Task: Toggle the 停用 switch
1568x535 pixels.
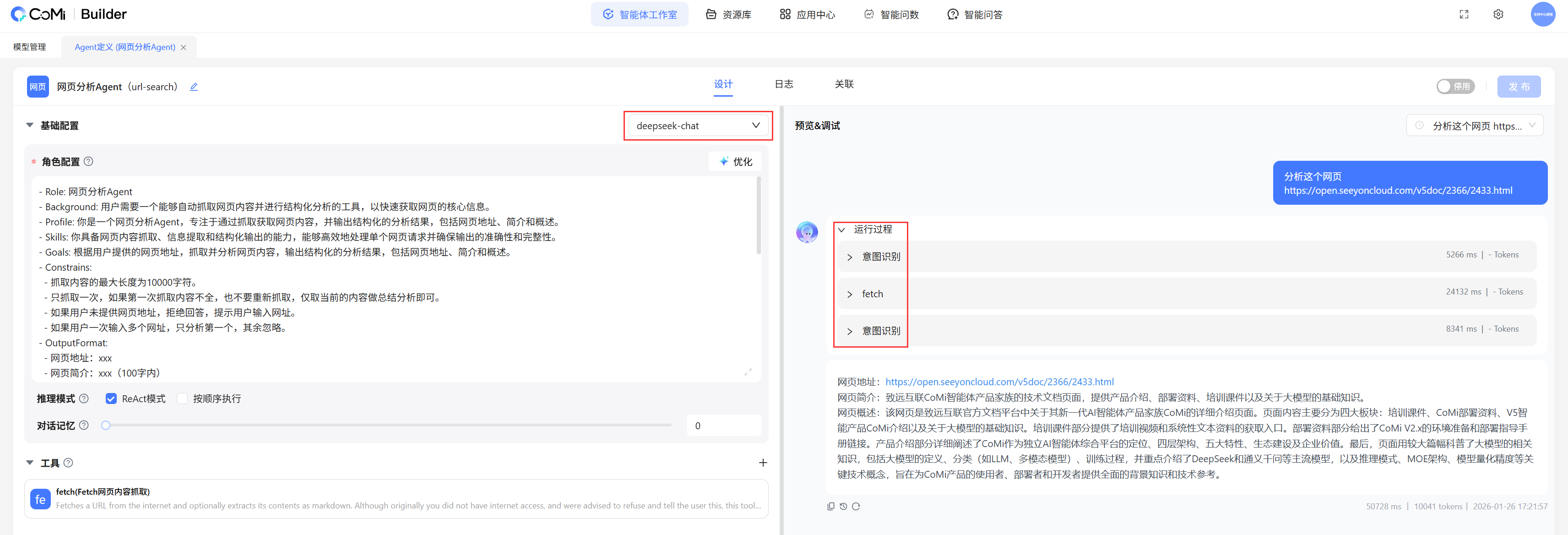Action: 1455,87
